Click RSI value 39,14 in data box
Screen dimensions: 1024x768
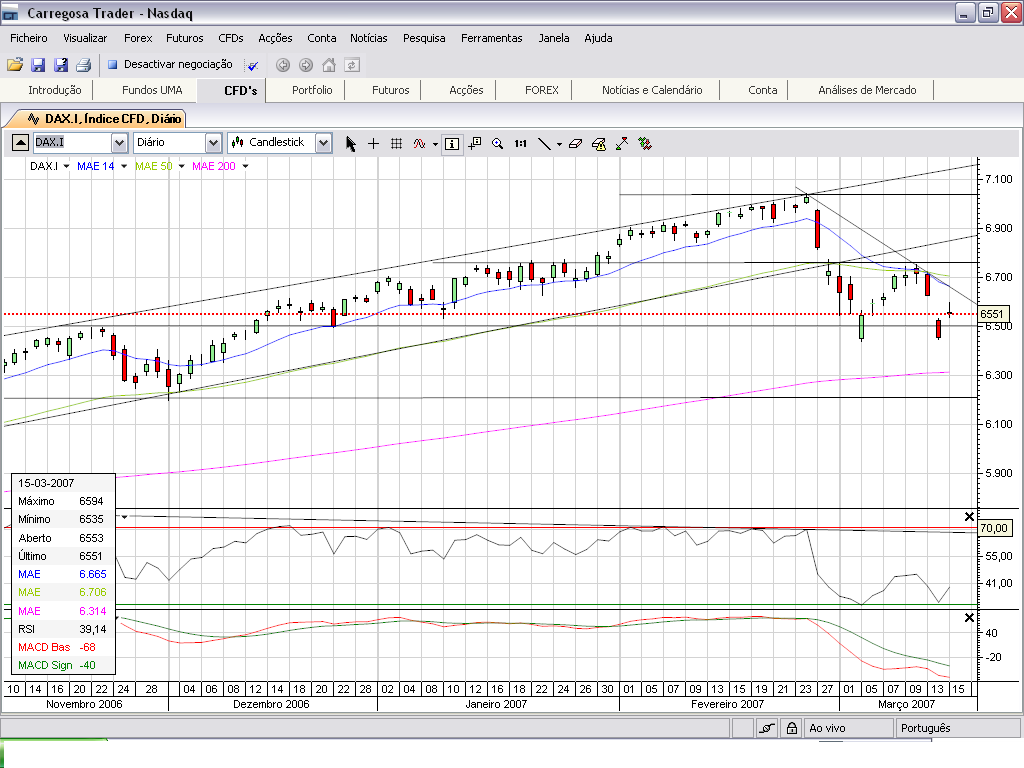[x=92, y=629]
